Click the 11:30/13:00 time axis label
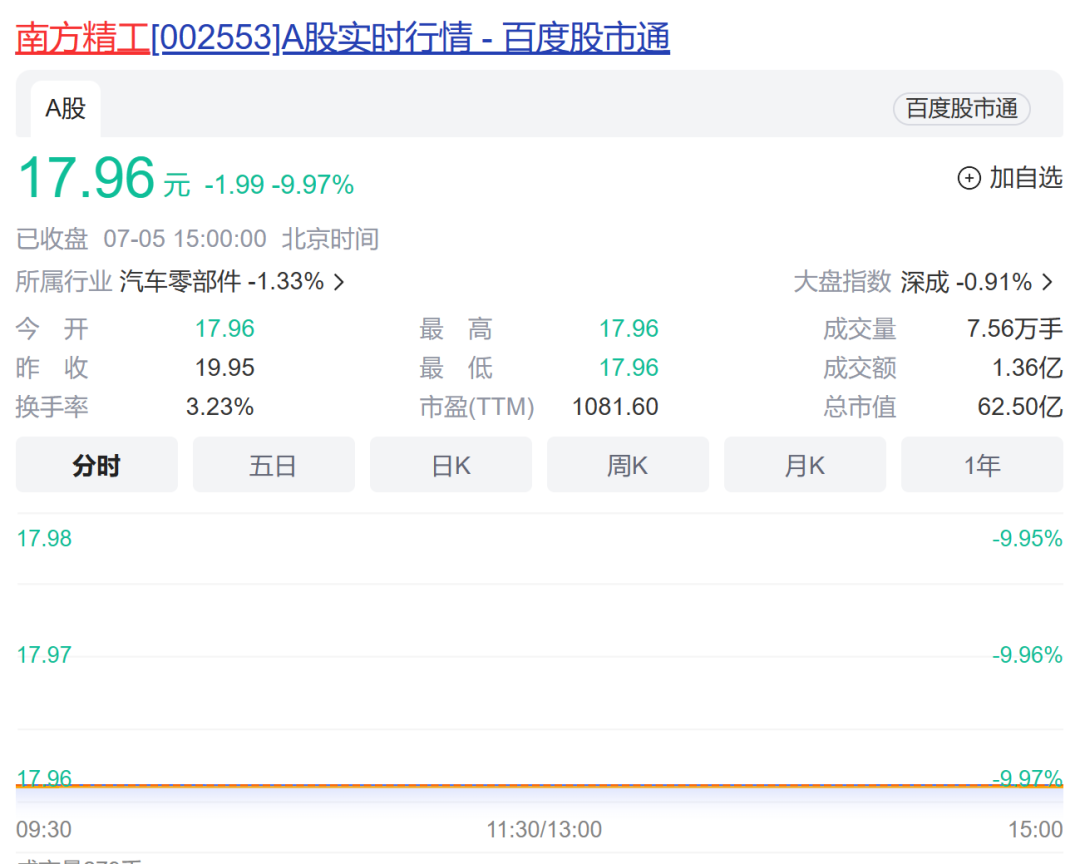This screenshot has height=864, width=1080. click(x=544, y=829)
